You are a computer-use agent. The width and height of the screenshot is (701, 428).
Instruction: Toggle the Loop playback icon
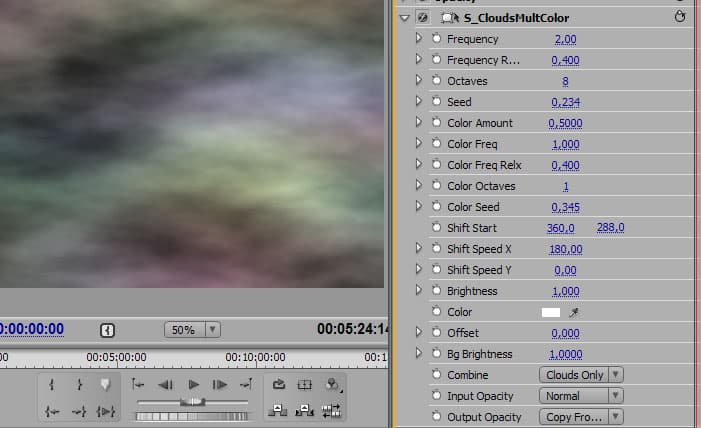pos(279,384)
